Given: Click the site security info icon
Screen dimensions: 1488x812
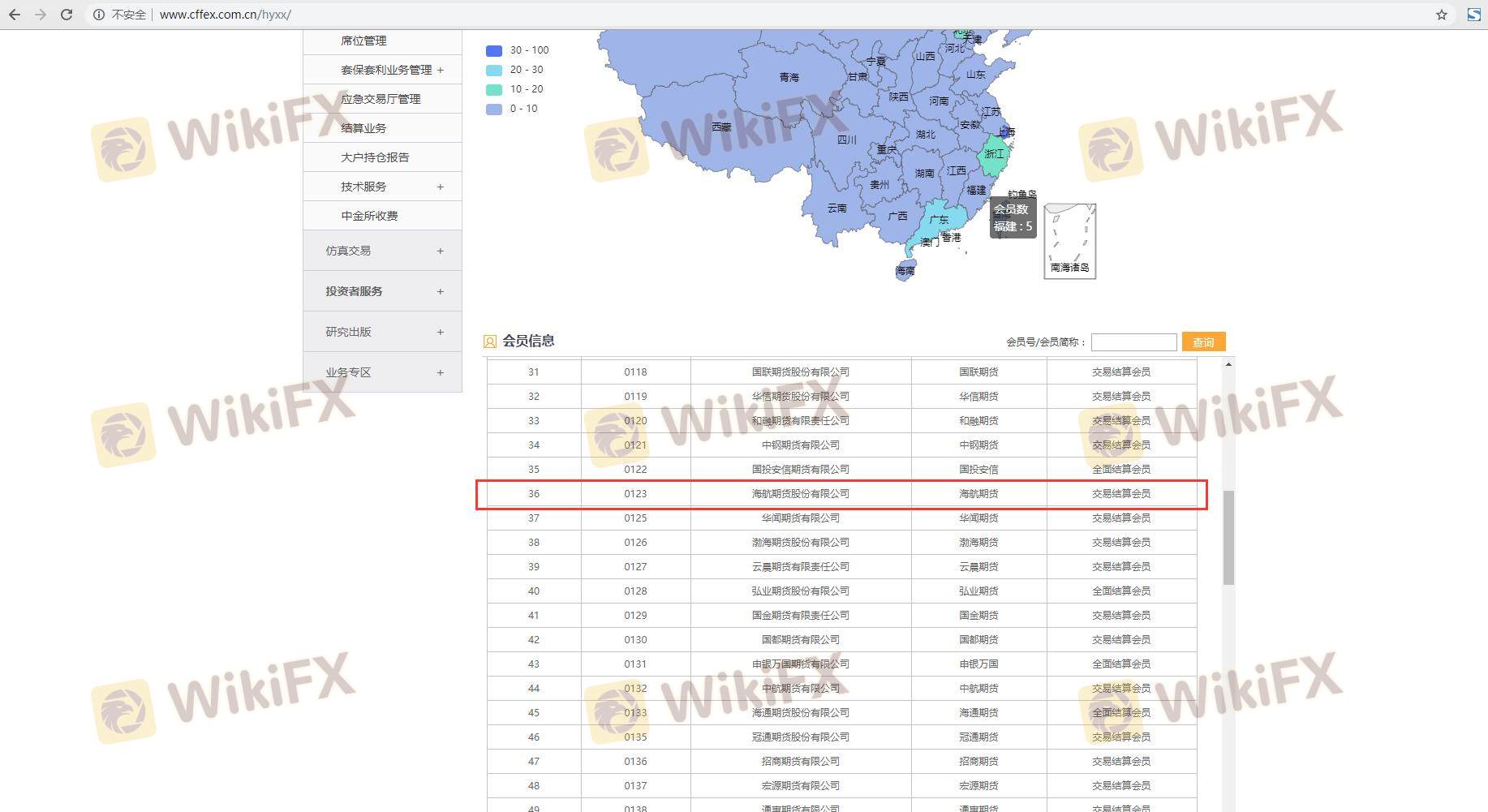Looking at the screenshot, I should click(x=98, y=15).
